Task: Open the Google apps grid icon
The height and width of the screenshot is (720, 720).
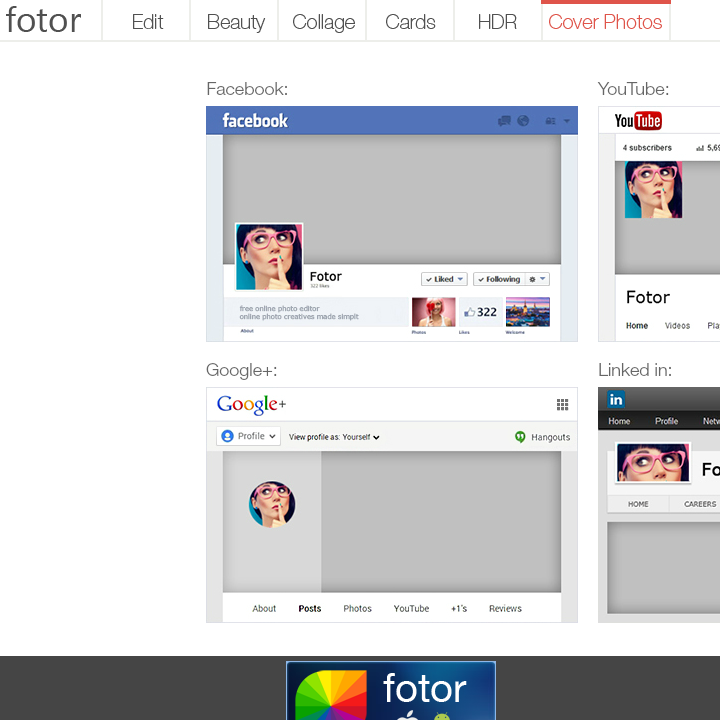Action: (562, 405)
